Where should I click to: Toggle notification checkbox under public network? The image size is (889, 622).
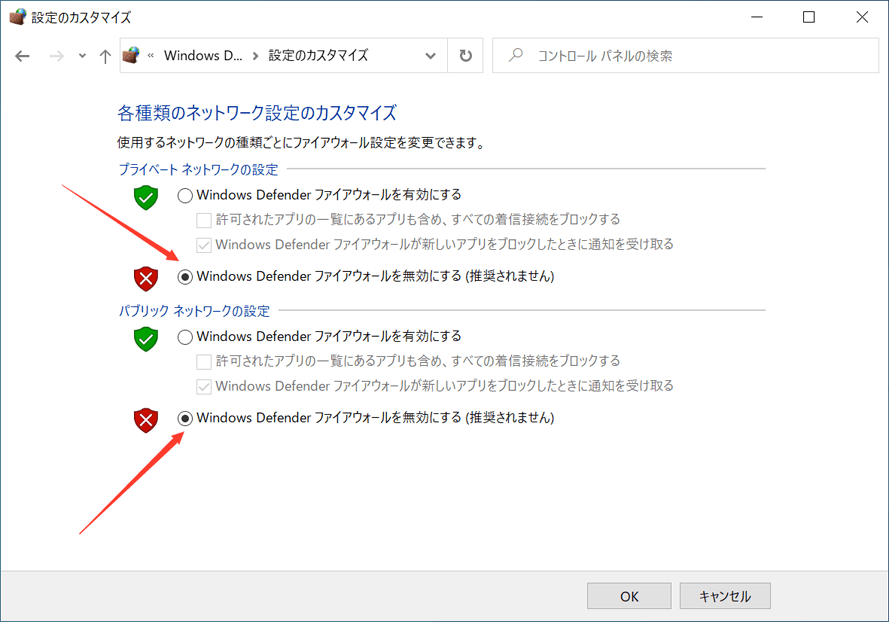click(x=204, y=387)
